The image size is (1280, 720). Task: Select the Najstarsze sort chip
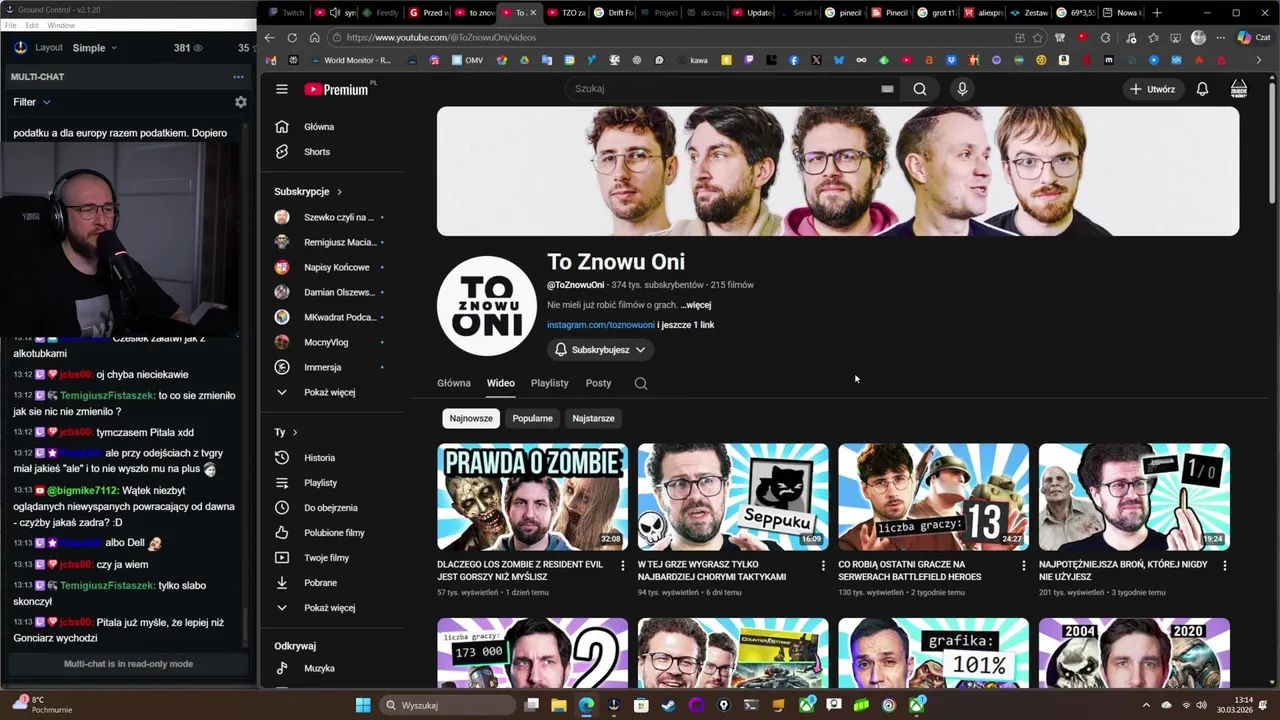[x=593, y=418]
